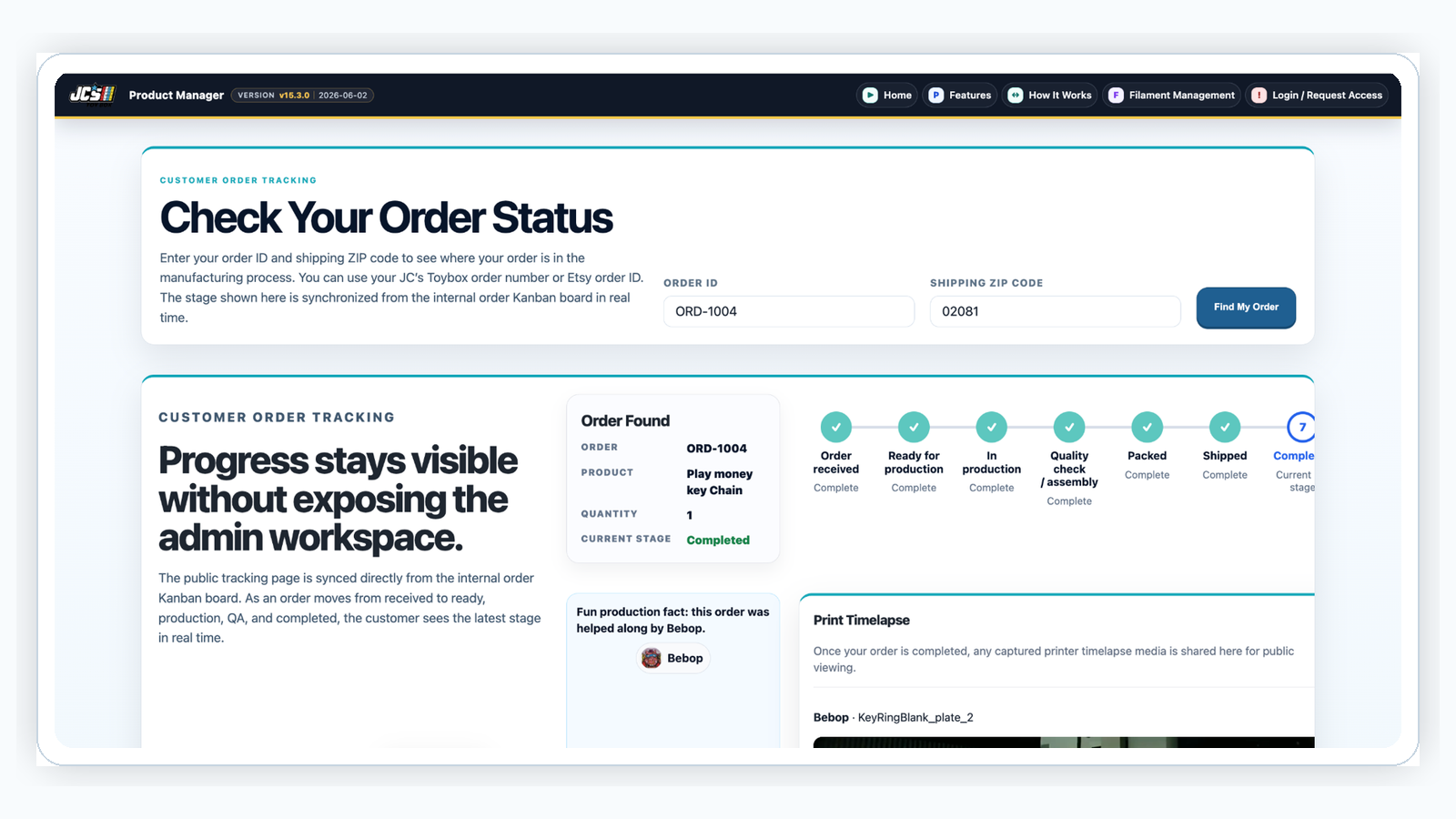Click the SHIPPING ZIP CODE label

pos(986,283)
